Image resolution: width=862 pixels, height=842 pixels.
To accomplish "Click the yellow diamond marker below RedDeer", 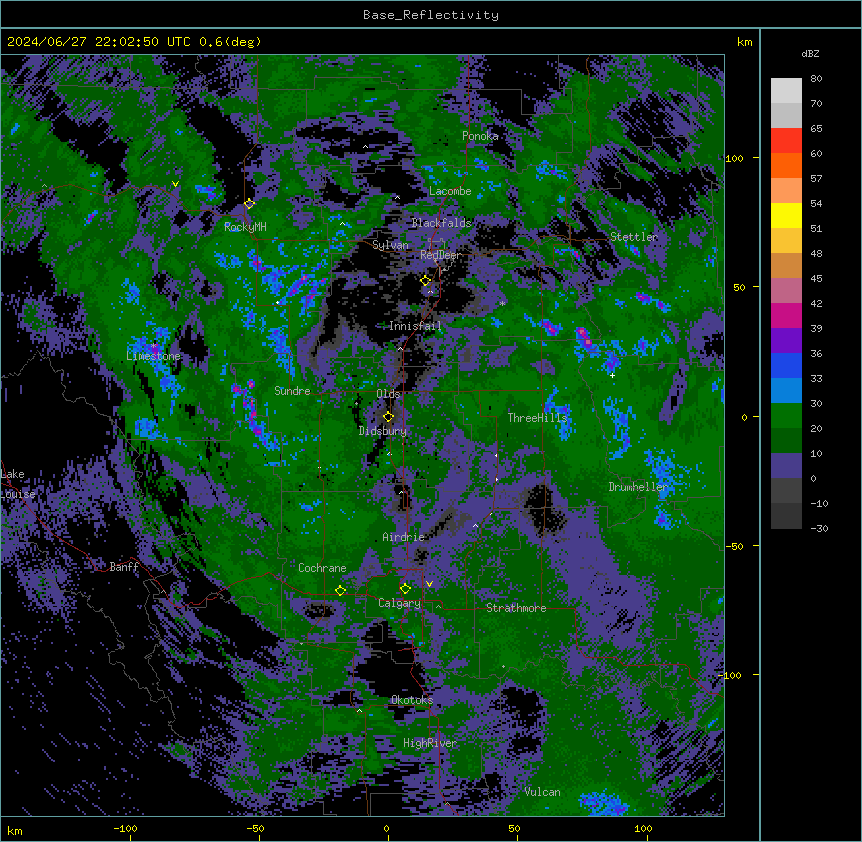I will (425, 281).
